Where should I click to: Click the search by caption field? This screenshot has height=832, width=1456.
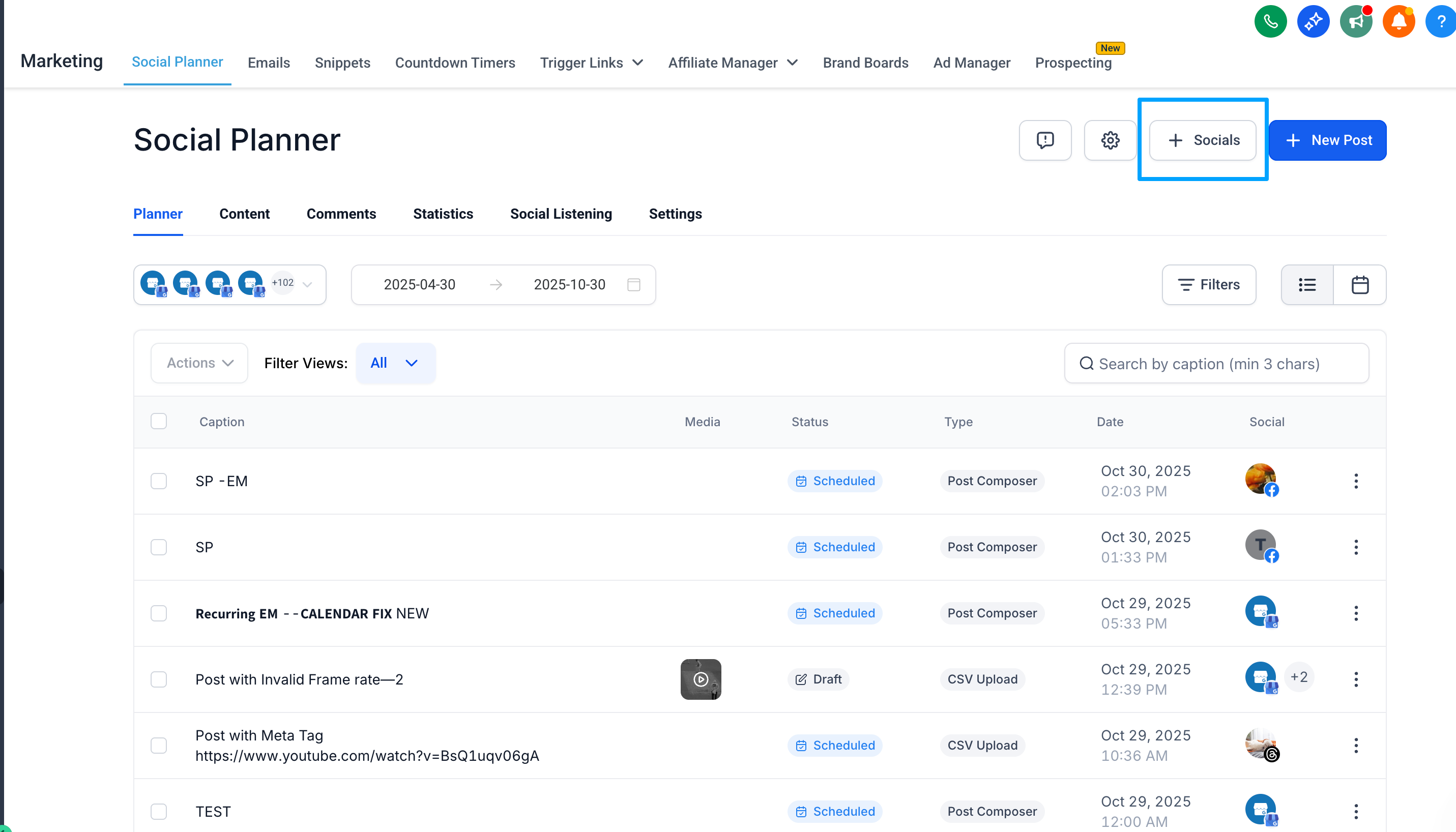[1216, 364]
